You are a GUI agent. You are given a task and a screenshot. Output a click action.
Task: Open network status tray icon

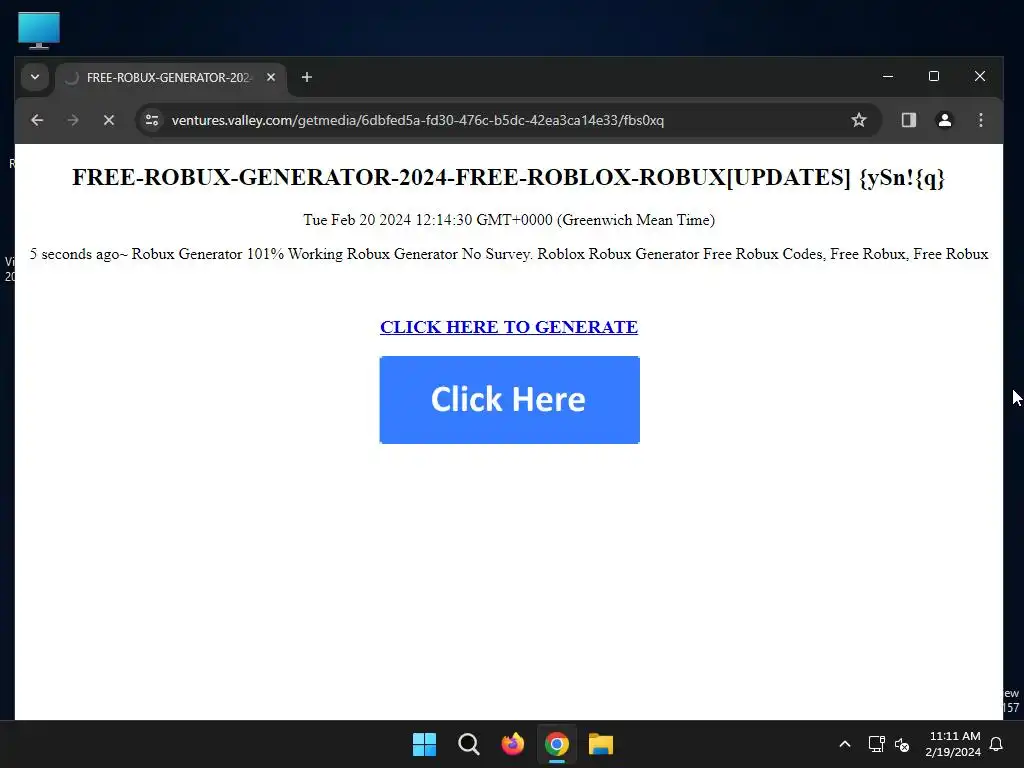click(876, 744)
